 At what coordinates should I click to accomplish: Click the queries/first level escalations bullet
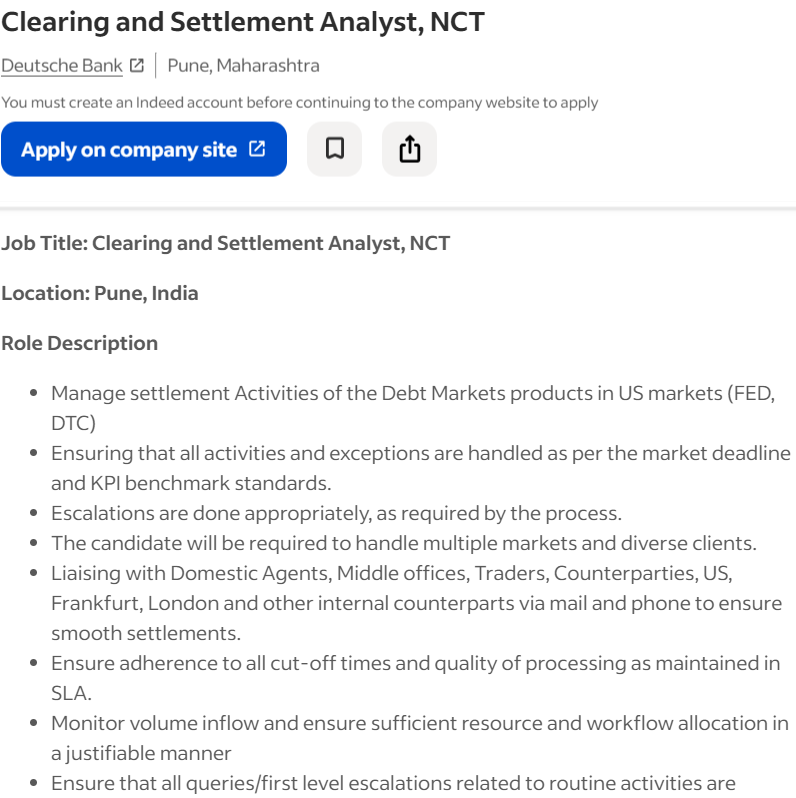[393, 783]
